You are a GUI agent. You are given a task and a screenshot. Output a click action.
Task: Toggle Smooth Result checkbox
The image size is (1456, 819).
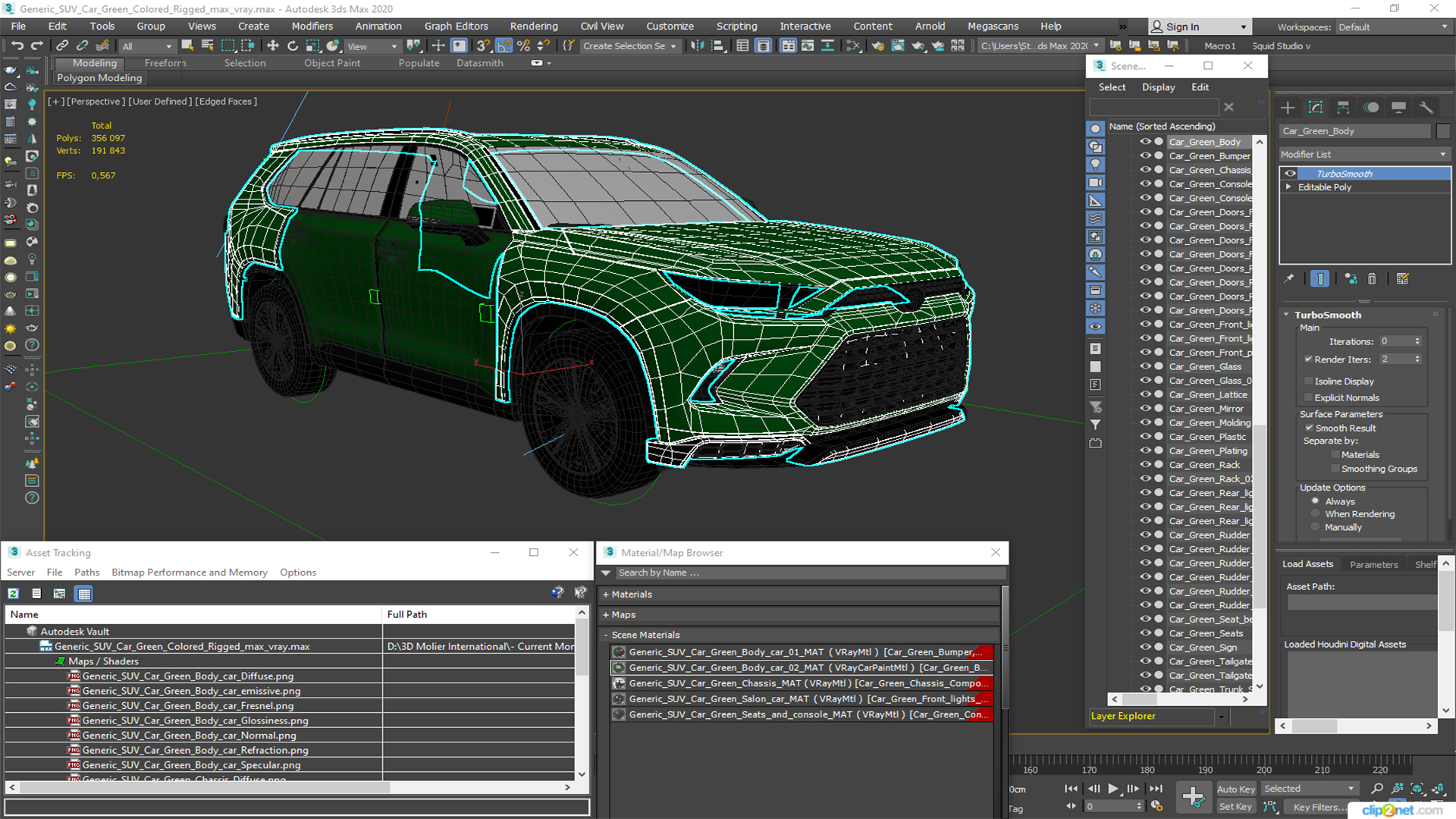click(1309, 428)
